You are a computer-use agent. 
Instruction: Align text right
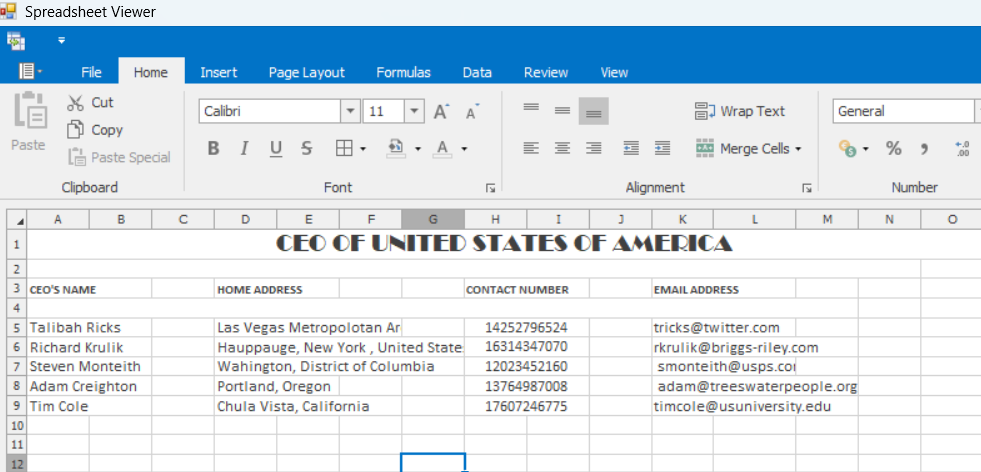[x=593, y=148]
